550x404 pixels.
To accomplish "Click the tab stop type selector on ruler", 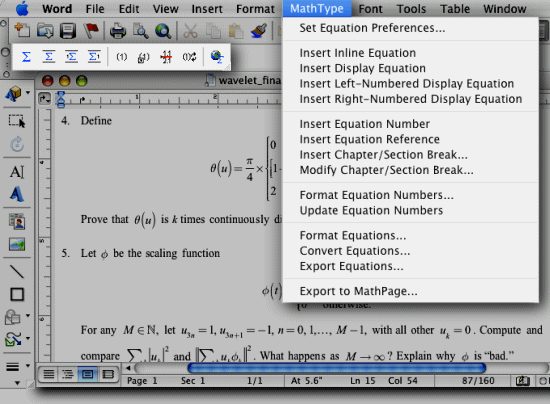I will 45,99.
